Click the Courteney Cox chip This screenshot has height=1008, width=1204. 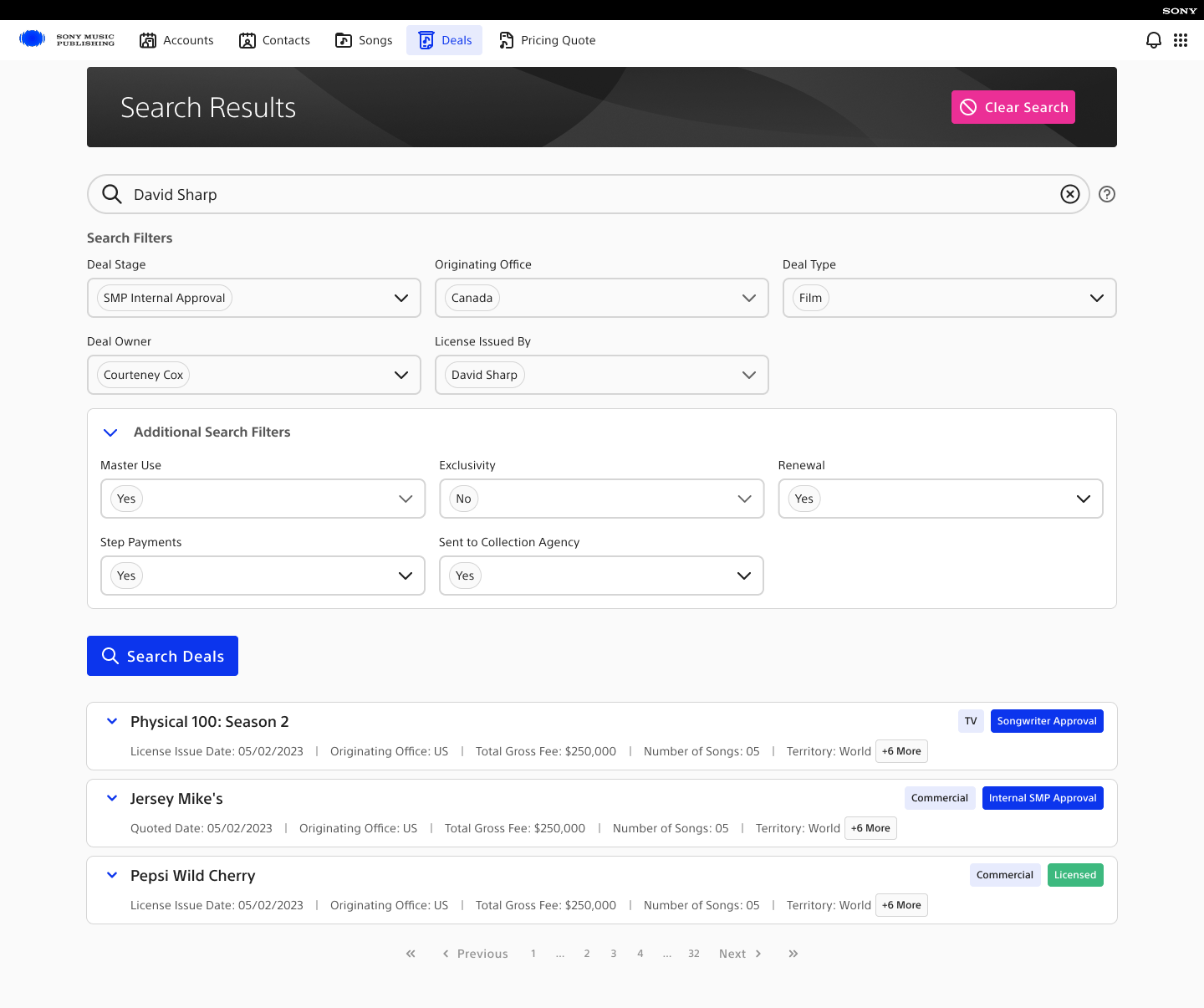point(144,375)
